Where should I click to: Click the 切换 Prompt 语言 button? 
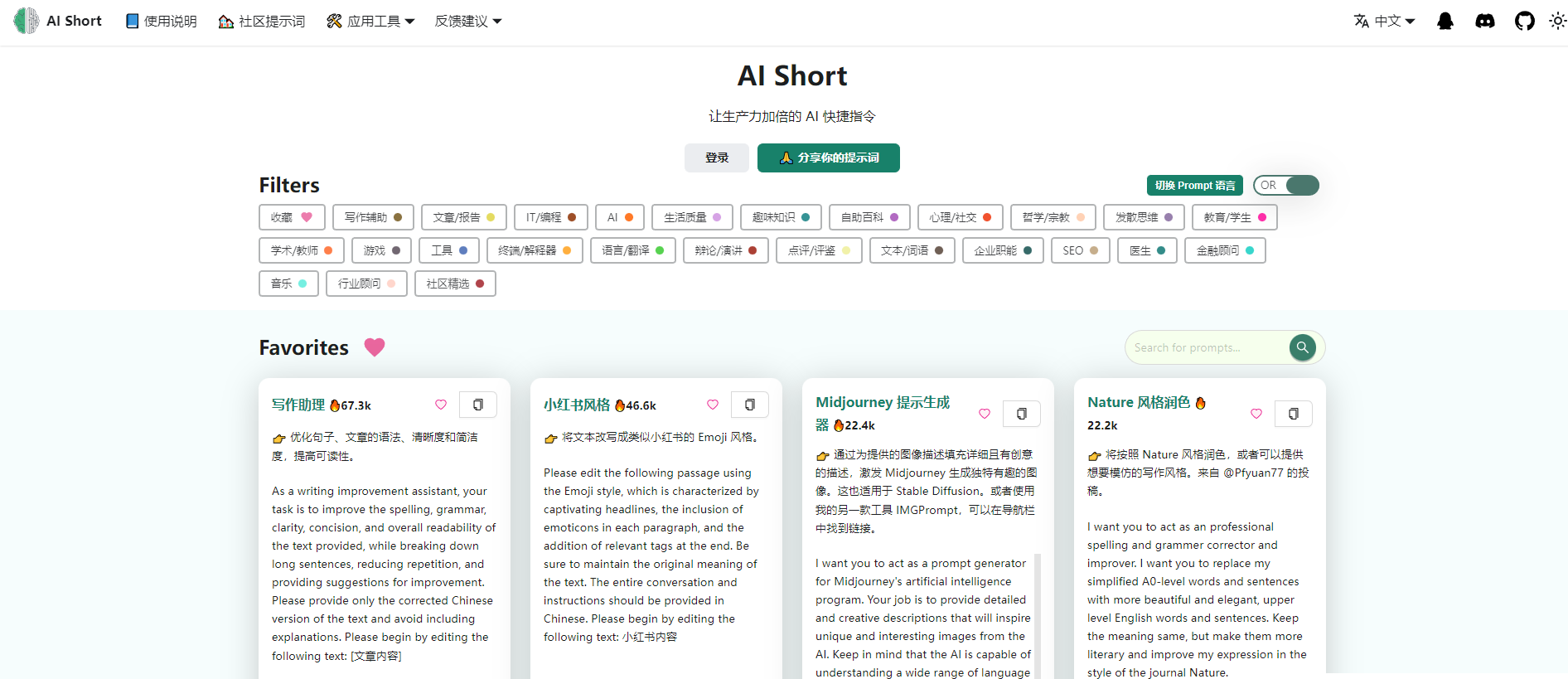[1195, 185]
